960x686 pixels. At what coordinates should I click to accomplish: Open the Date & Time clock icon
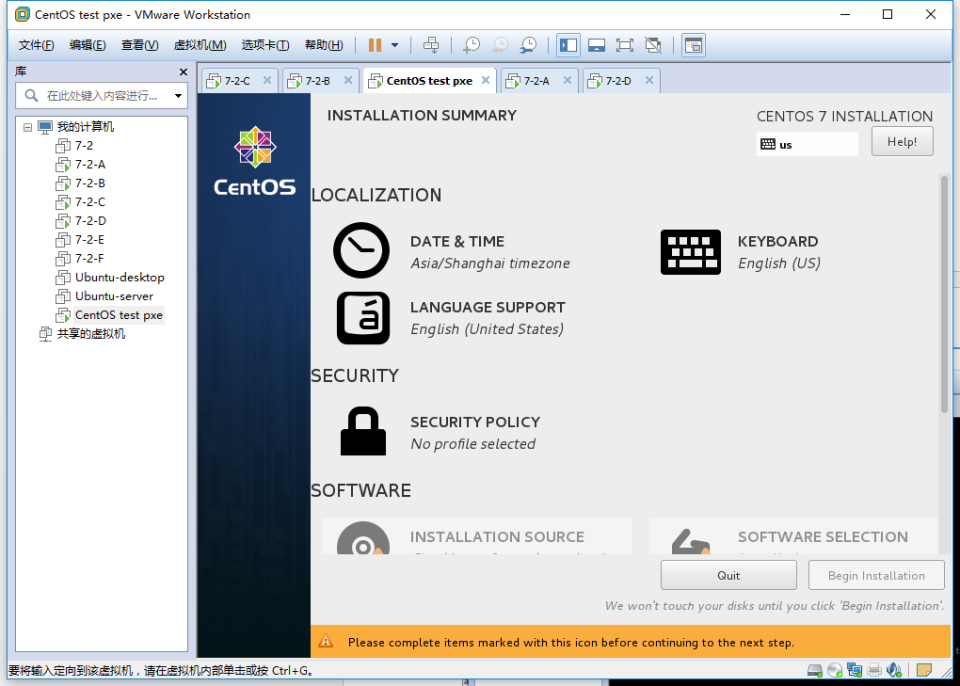click(361, 251)
